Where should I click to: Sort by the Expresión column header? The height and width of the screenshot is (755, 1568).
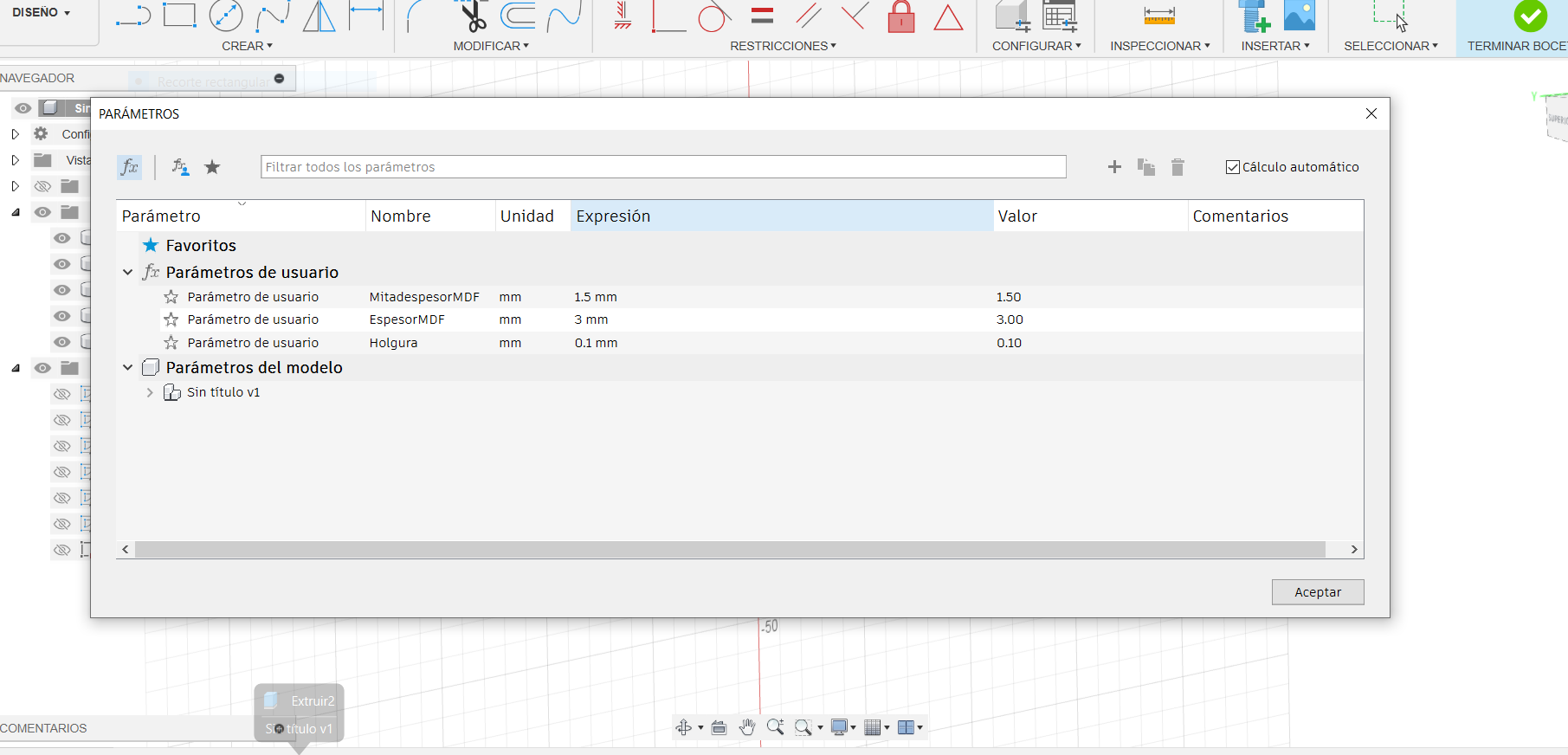click(x=782, y=216)
